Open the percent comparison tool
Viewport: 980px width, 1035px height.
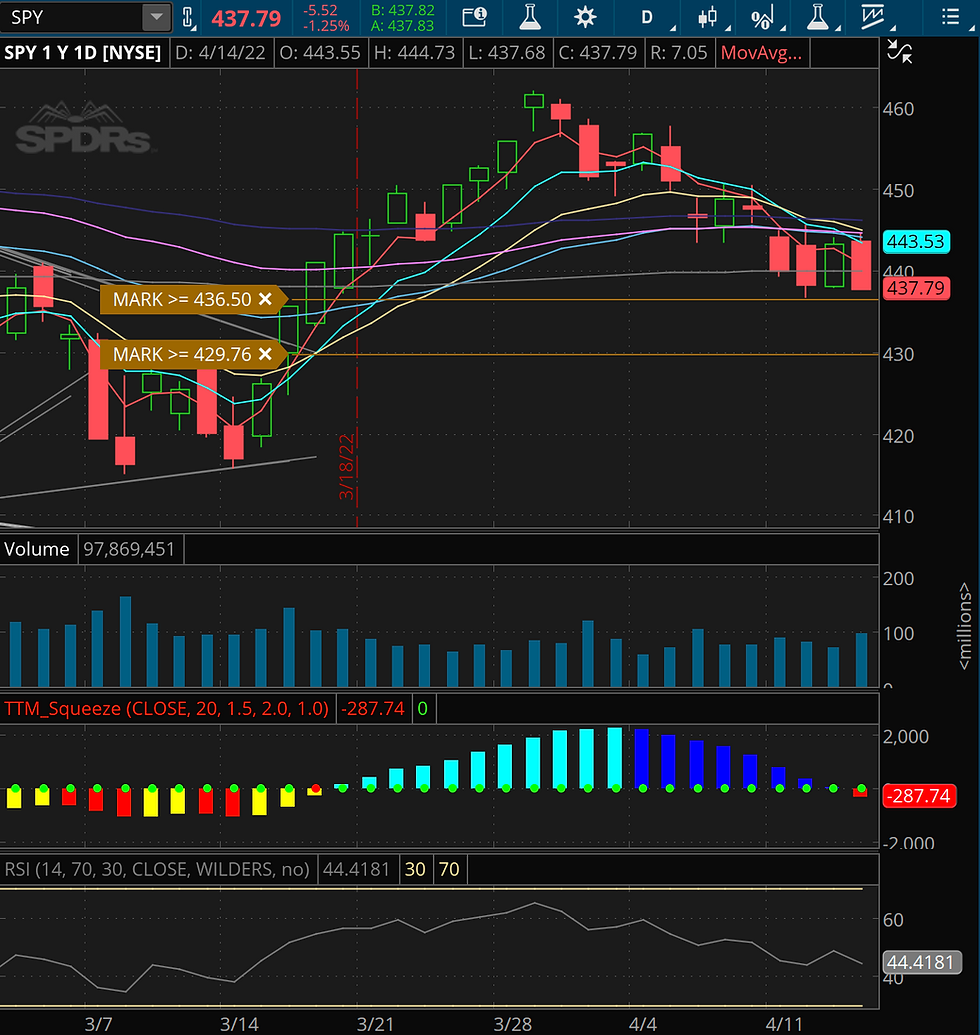point(762,18)
